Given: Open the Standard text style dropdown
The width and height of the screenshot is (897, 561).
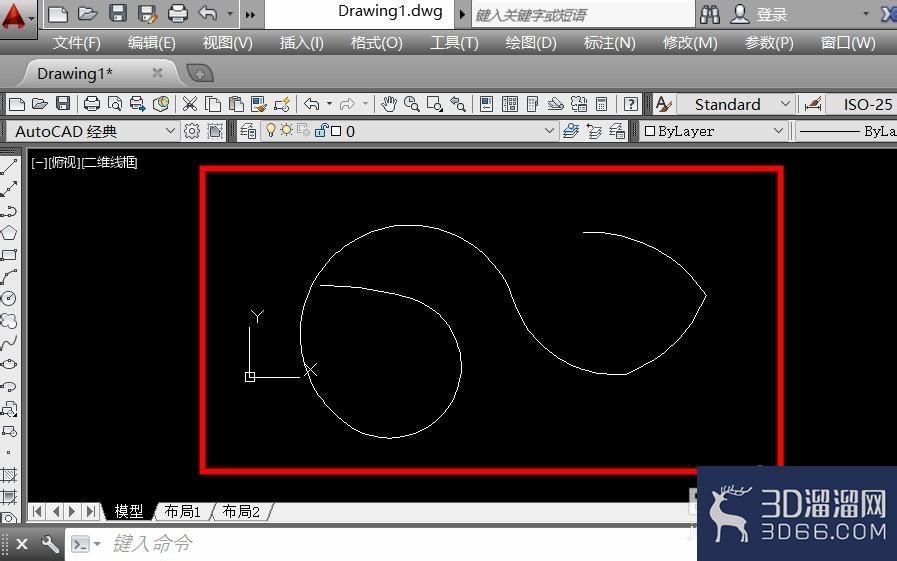Looking at the screenshot, I should (735, 104).
